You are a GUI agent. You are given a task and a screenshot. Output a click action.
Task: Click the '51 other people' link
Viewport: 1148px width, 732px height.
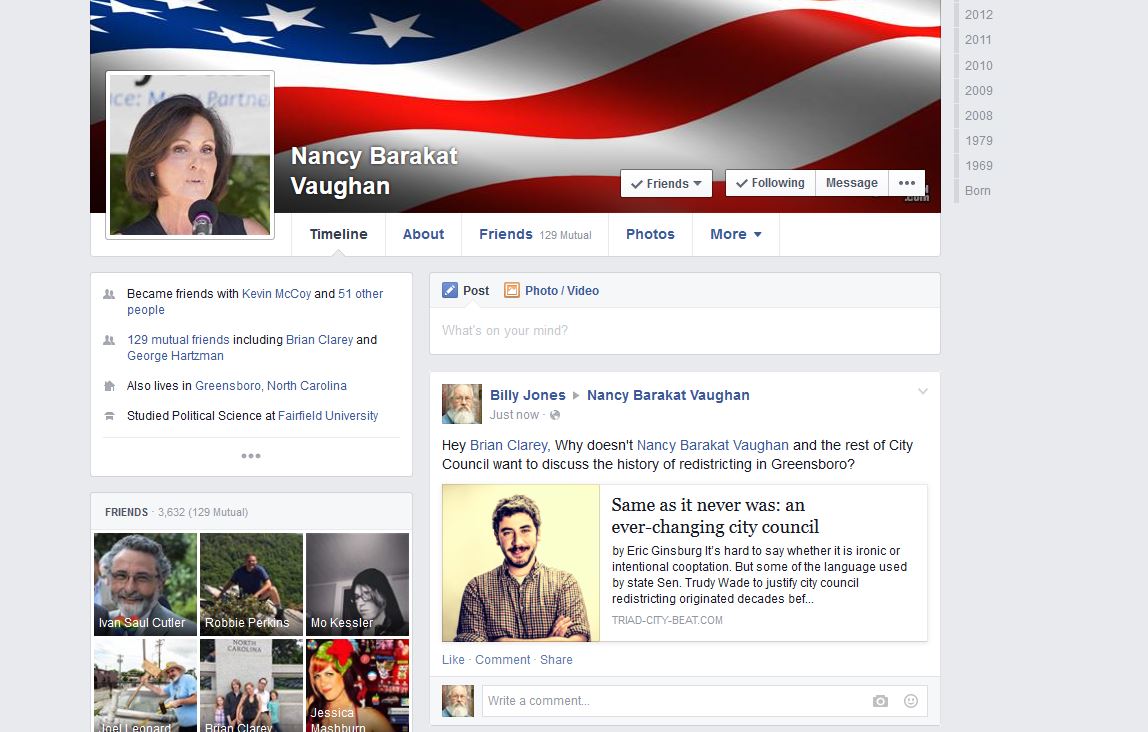click(x=255, y=302)
